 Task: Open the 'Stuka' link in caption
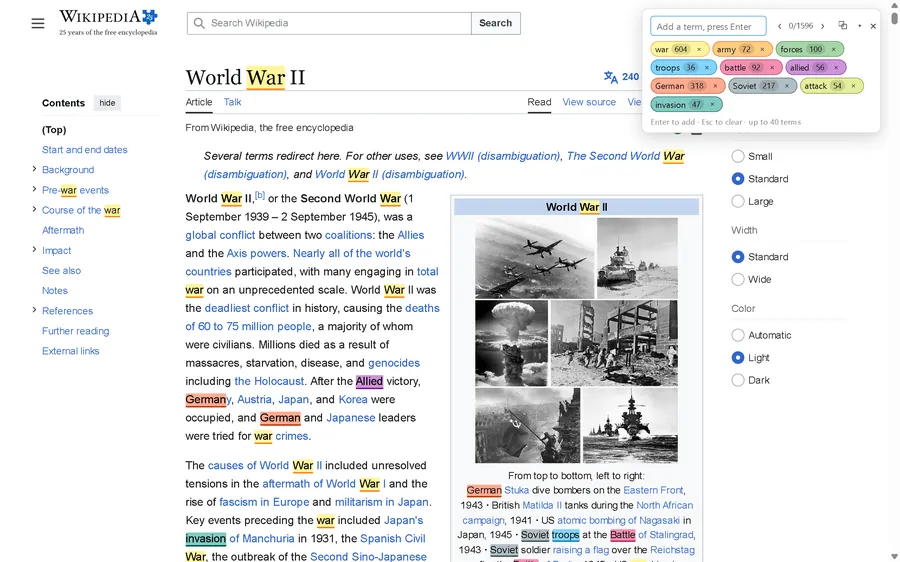click(x=517, y=490)
